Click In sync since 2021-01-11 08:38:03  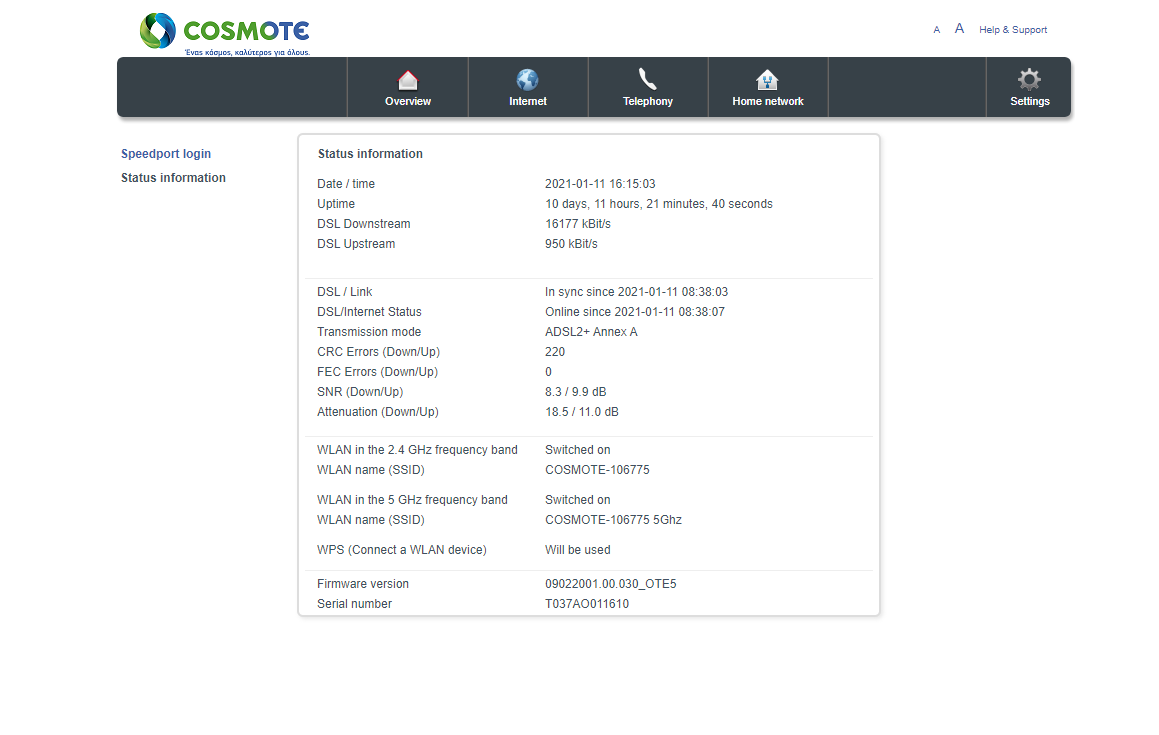click(636, 292)
